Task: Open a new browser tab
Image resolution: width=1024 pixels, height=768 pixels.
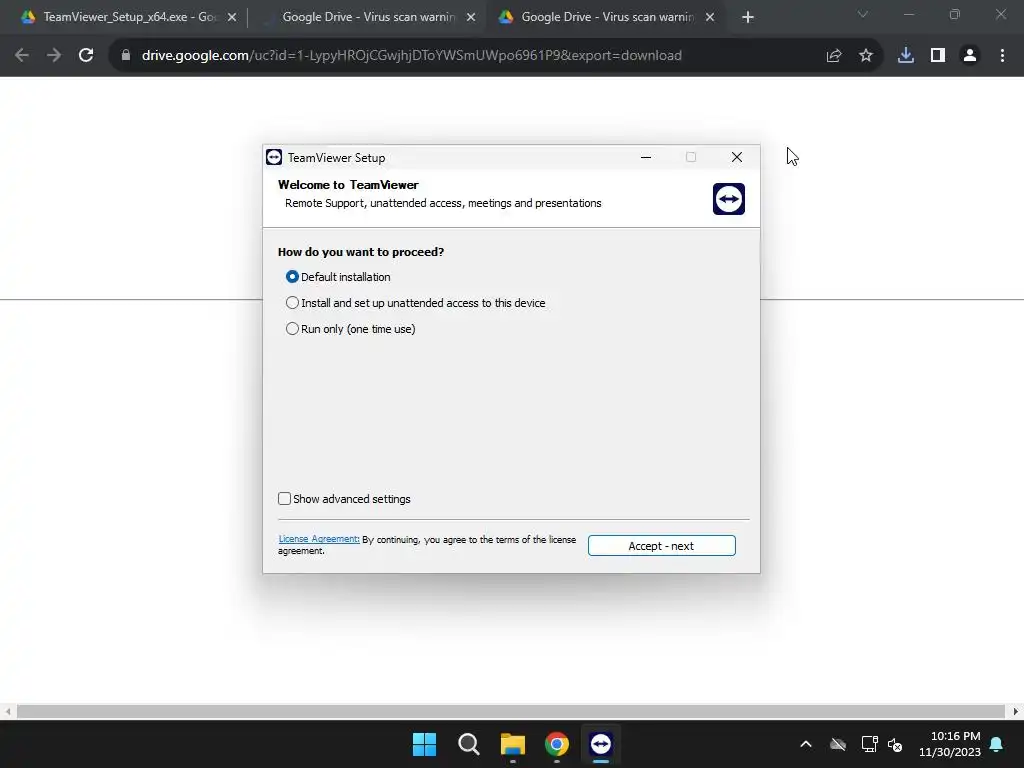Action: (x=748, y=18)
